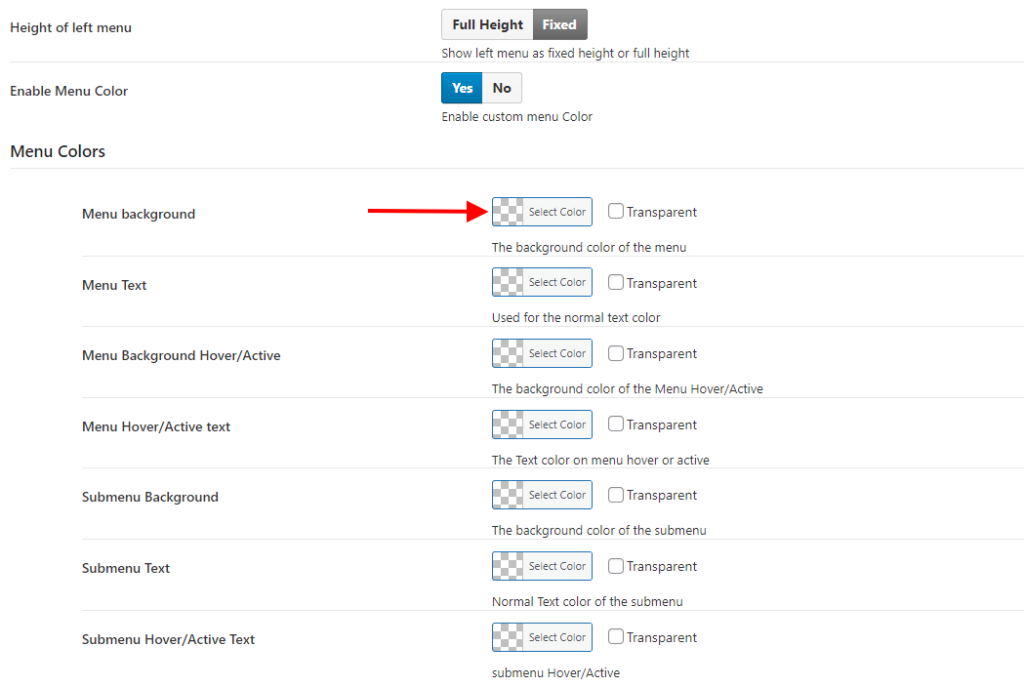Image resolution: width=1024 pixels, height=687 pixels.
Task: Enable Transparent for Submenu Hover/Active Text
Action: tap(616, 637)
